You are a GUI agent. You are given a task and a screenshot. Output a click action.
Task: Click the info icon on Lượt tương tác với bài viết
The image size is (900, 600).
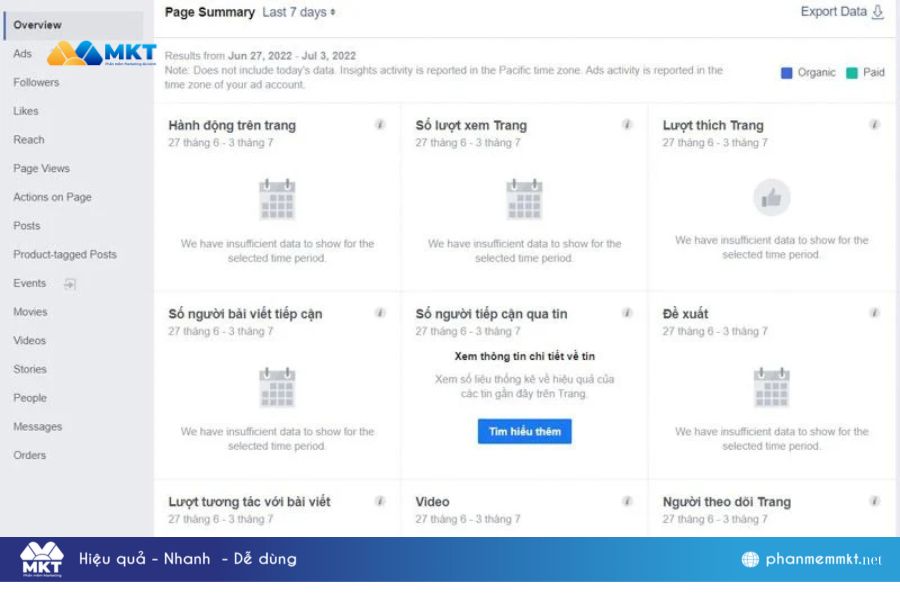380,501
